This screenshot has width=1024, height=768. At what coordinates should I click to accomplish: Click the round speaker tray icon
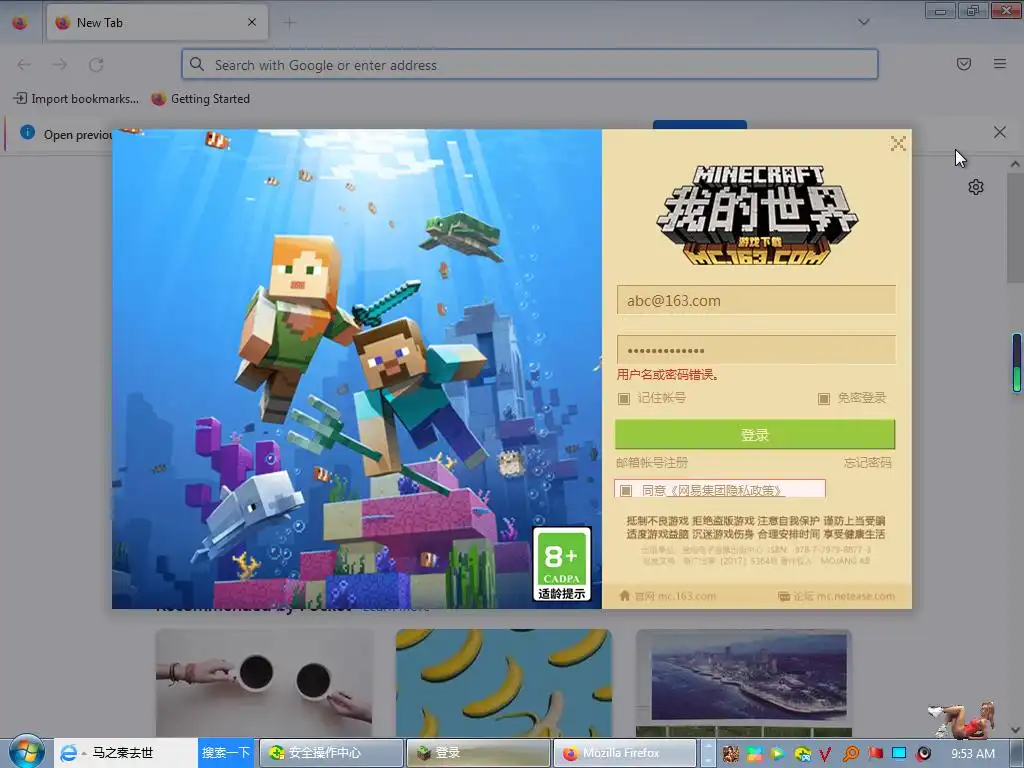(x=923, y=754)
